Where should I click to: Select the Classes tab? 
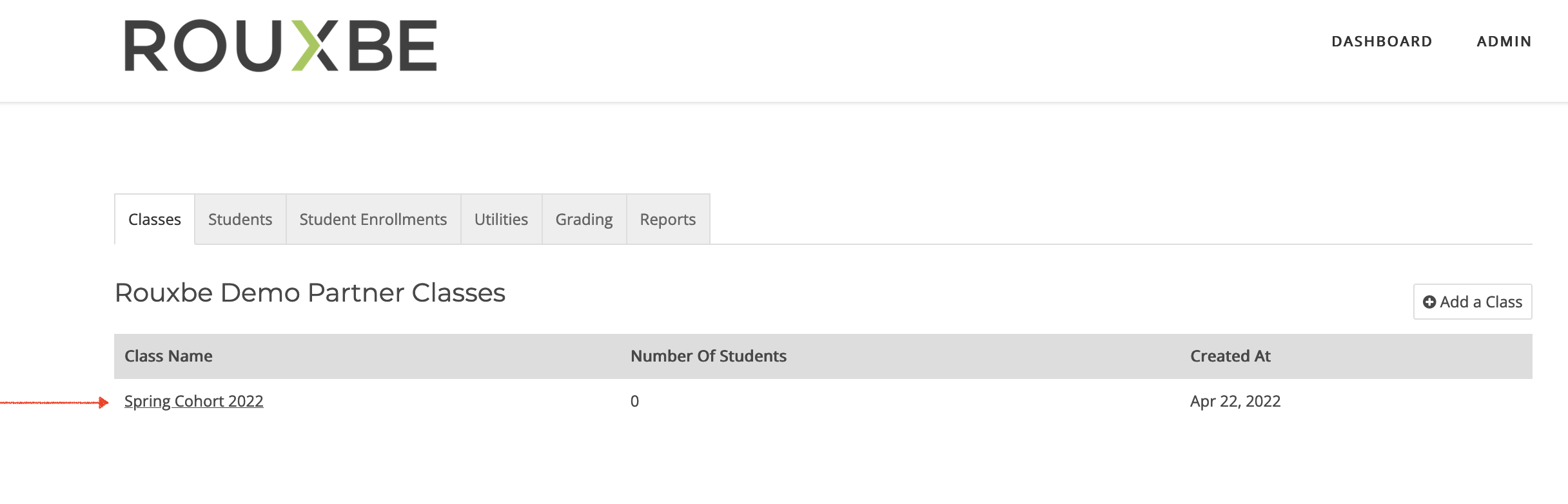[x=155, y=219]
